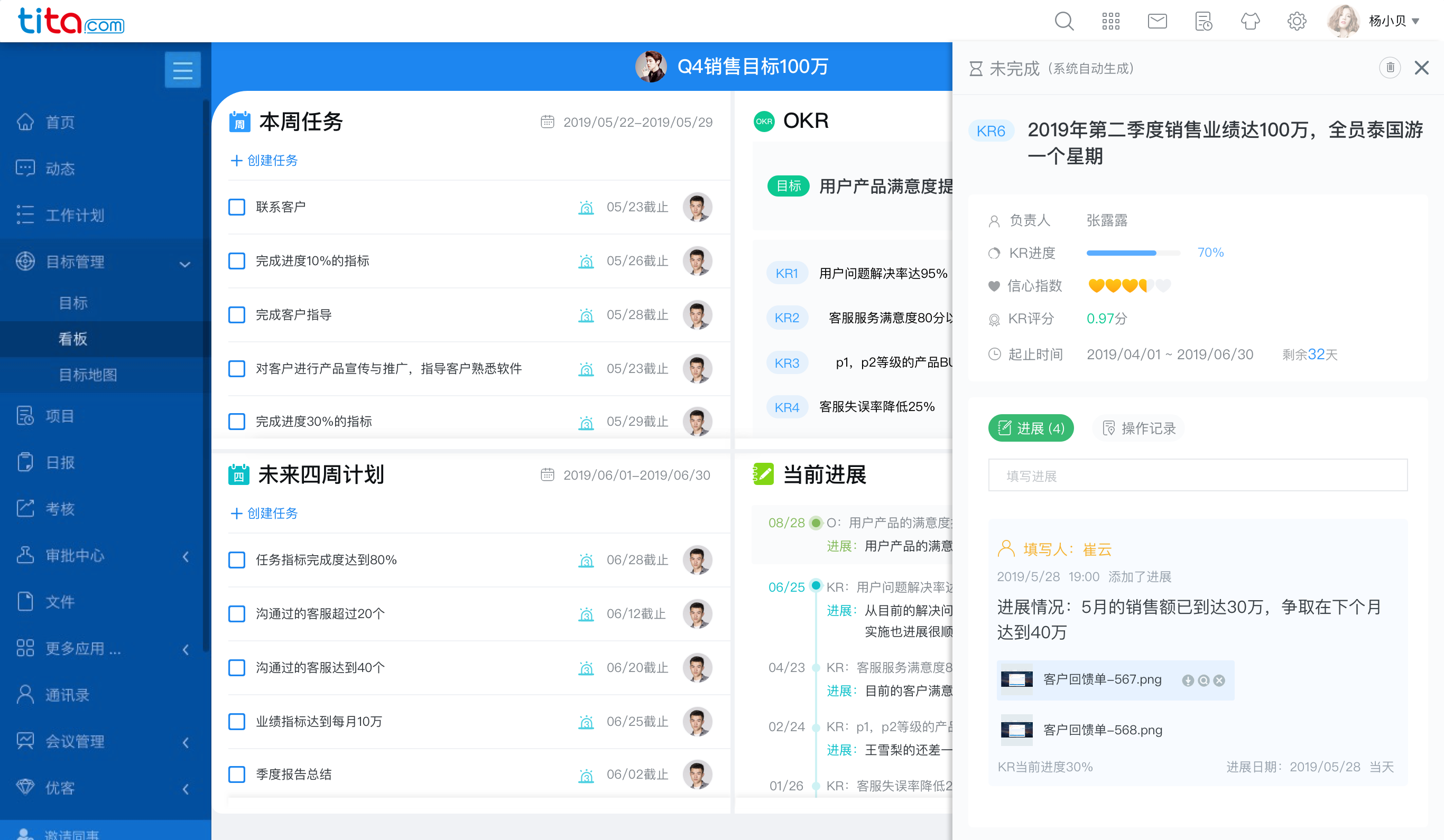This screenshot has width=1444, height=840.
Task: Click the 06/25 timeline marker dot
Action: tap(816, 585)
